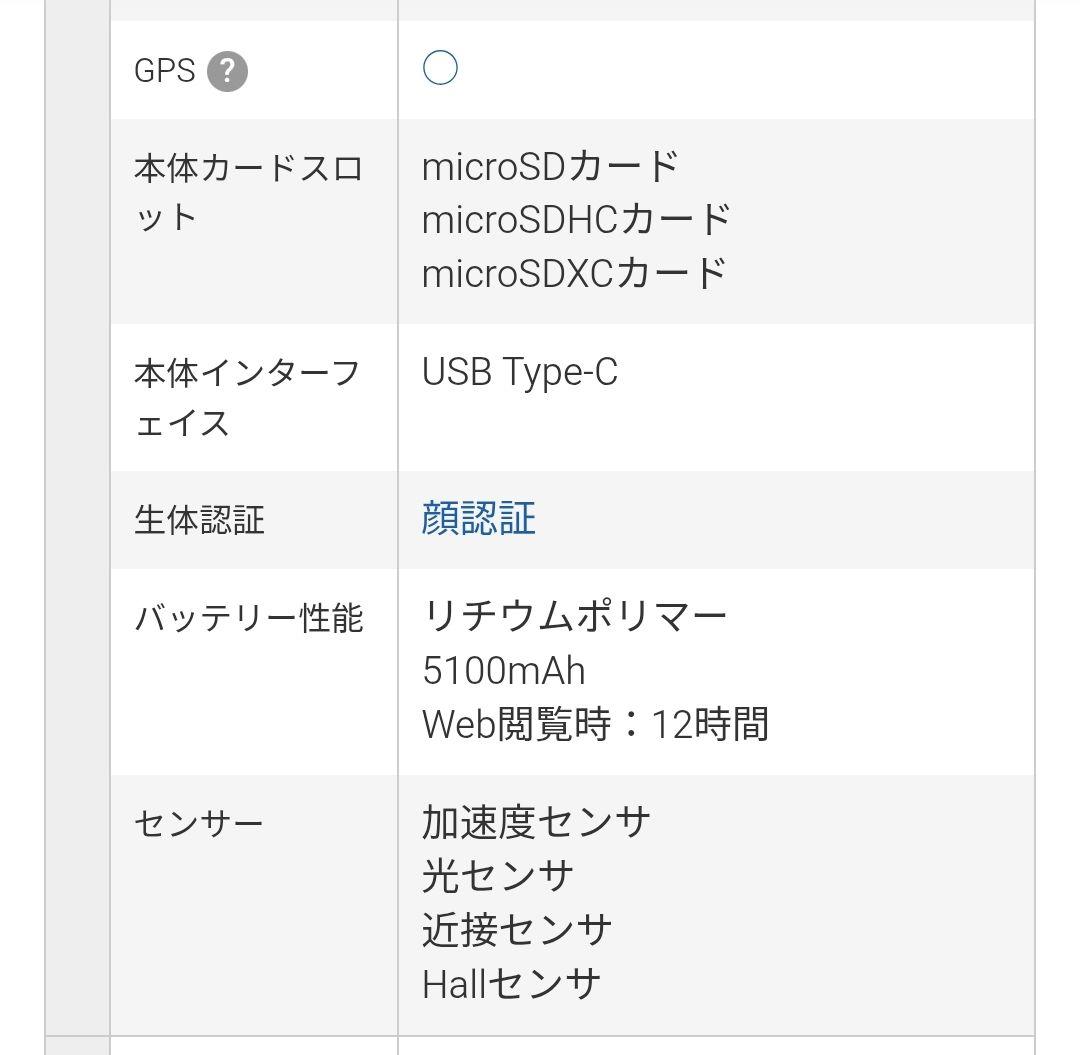The width and height of the screenshot is (1080, 1055).
Task: Click the microSDHCカード list item
Action: (575, 218)
